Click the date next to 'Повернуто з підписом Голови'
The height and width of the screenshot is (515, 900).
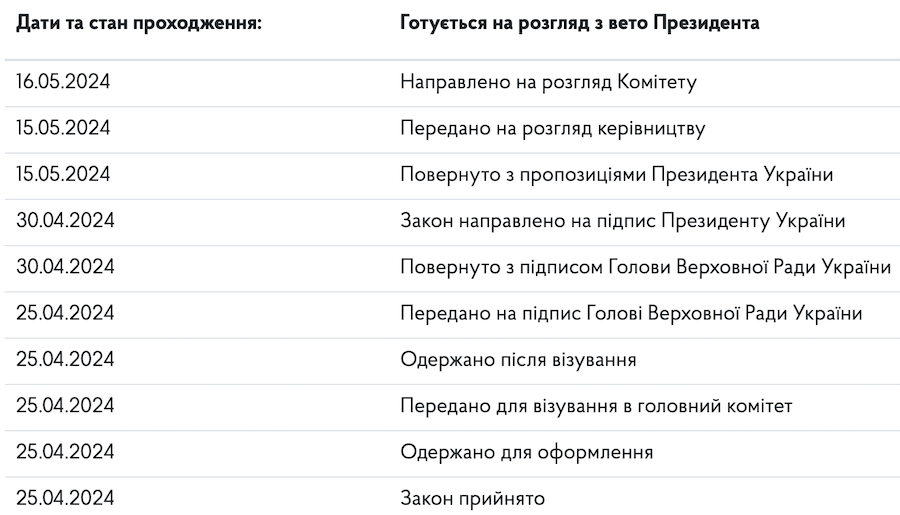click(x=63, y=267)
